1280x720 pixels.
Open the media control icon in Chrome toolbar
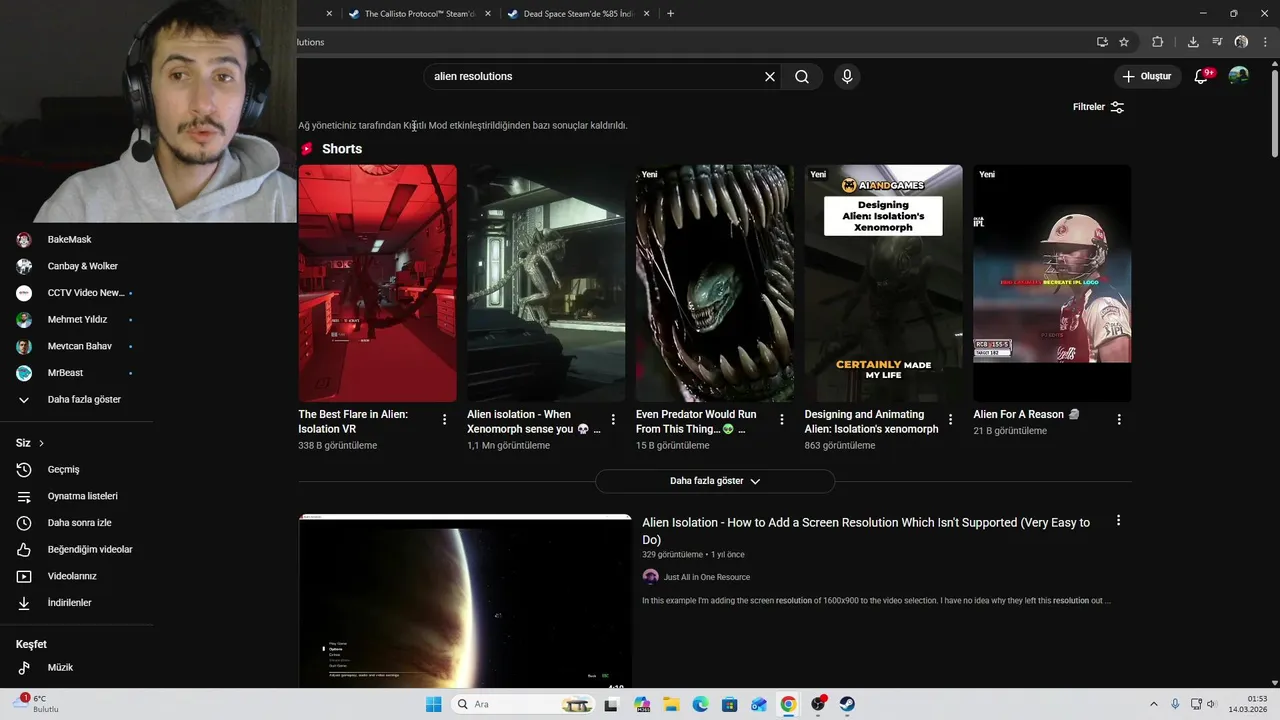coord(1217,42)
